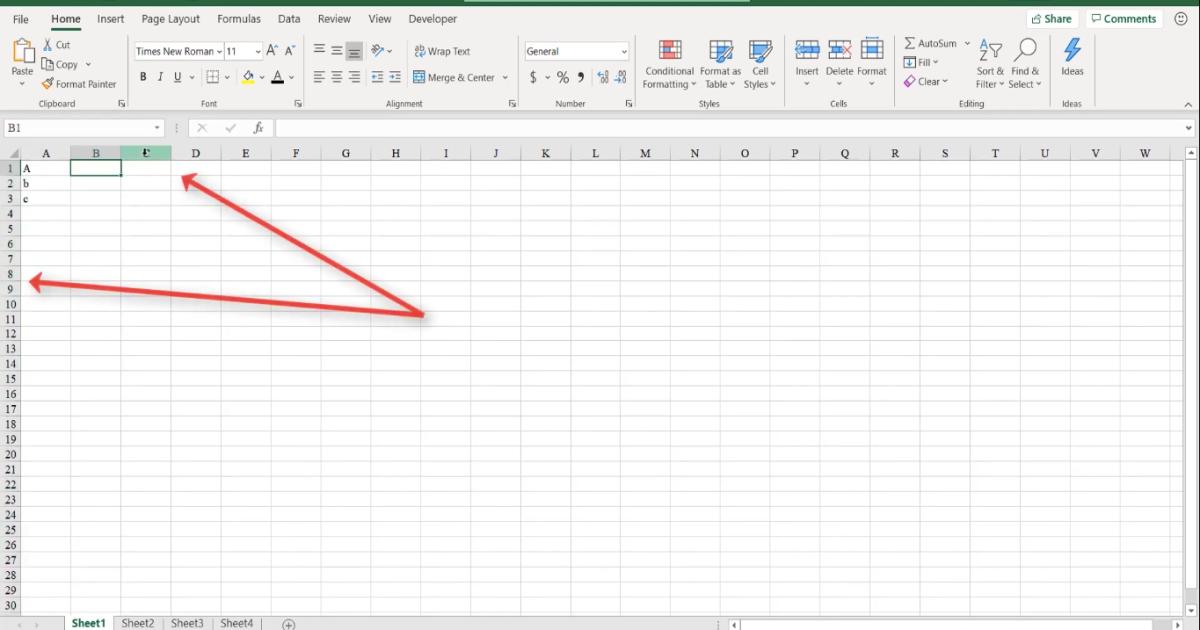Viewport: 1200px width, 630px height.
Task: Select the Italic formatting icon
Action: (159, 77)
